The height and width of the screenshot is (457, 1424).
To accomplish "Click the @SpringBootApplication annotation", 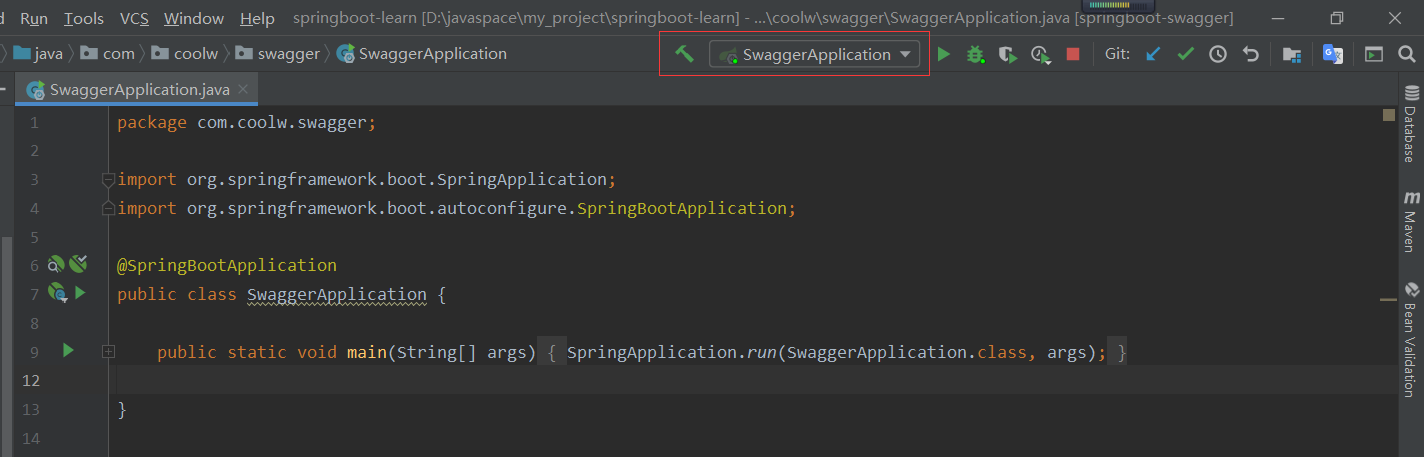I will pyautogui.click(x=227, y=265).
